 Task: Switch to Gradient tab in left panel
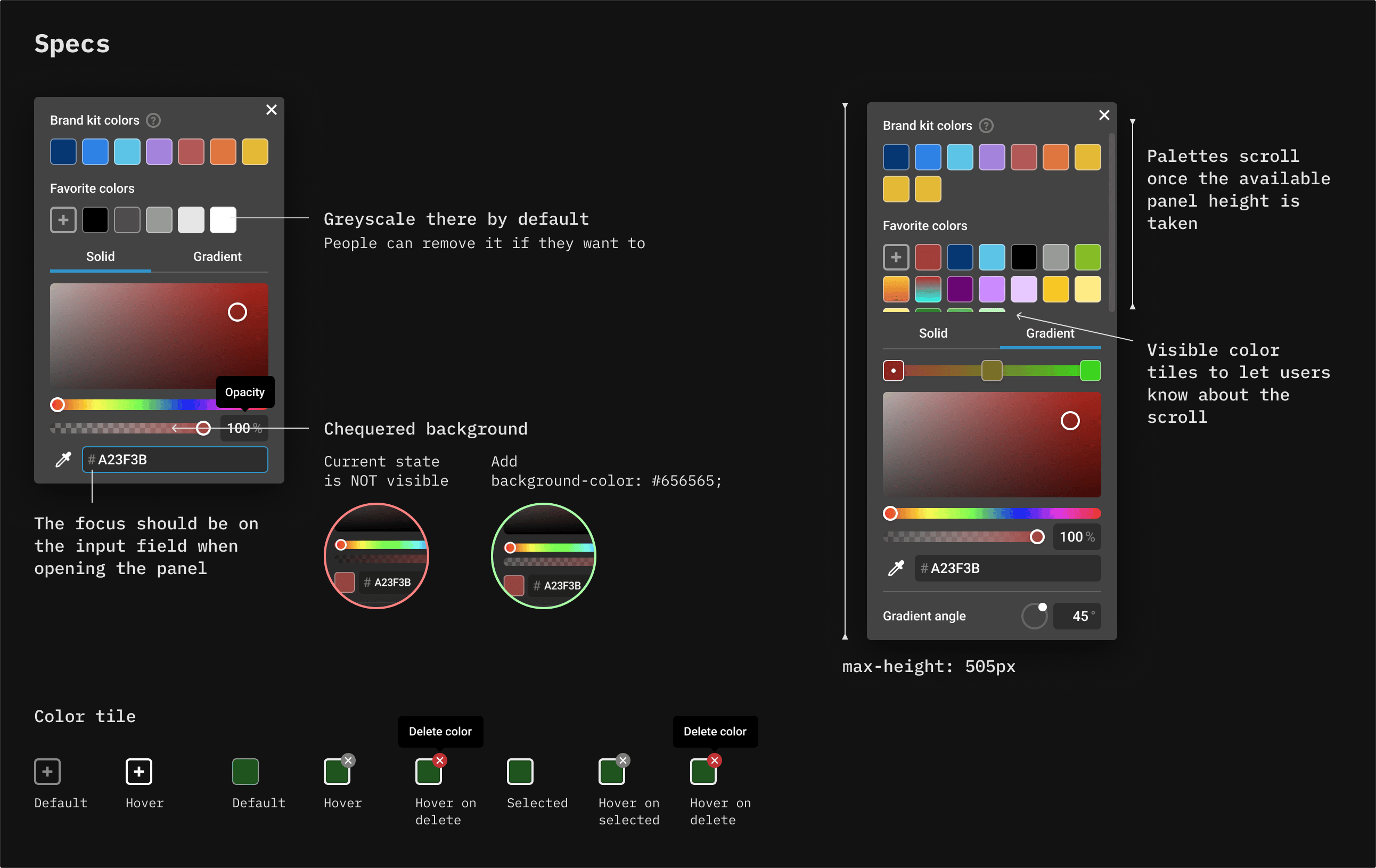[217, 257]
